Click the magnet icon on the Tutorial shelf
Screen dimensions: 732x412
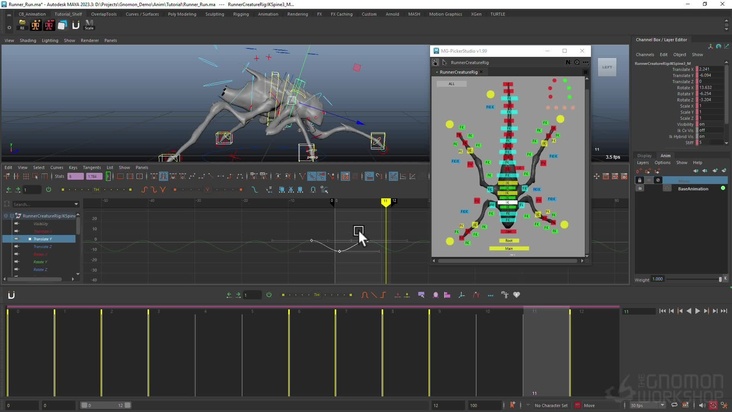pyautogui.click(x=75, y=25)
